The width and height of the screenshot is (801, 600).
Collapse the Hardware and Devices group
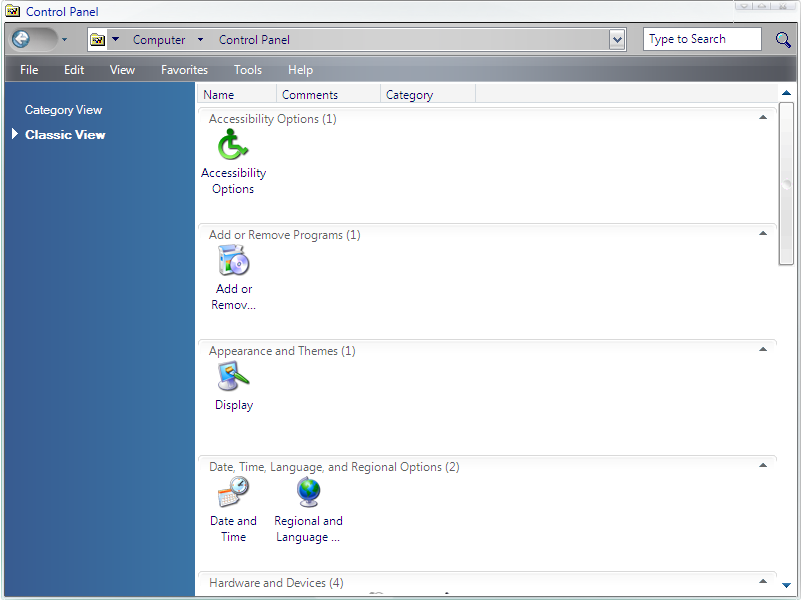(x=763, y=581)
